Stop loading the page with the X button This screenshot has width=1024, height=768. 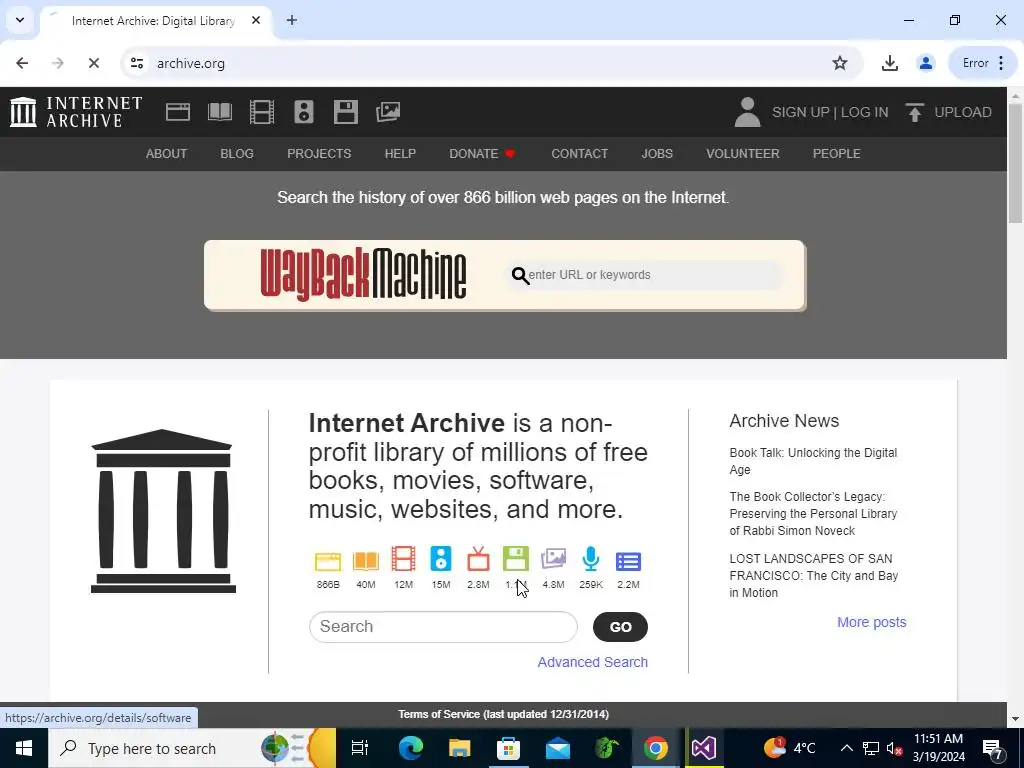point(93,63)
